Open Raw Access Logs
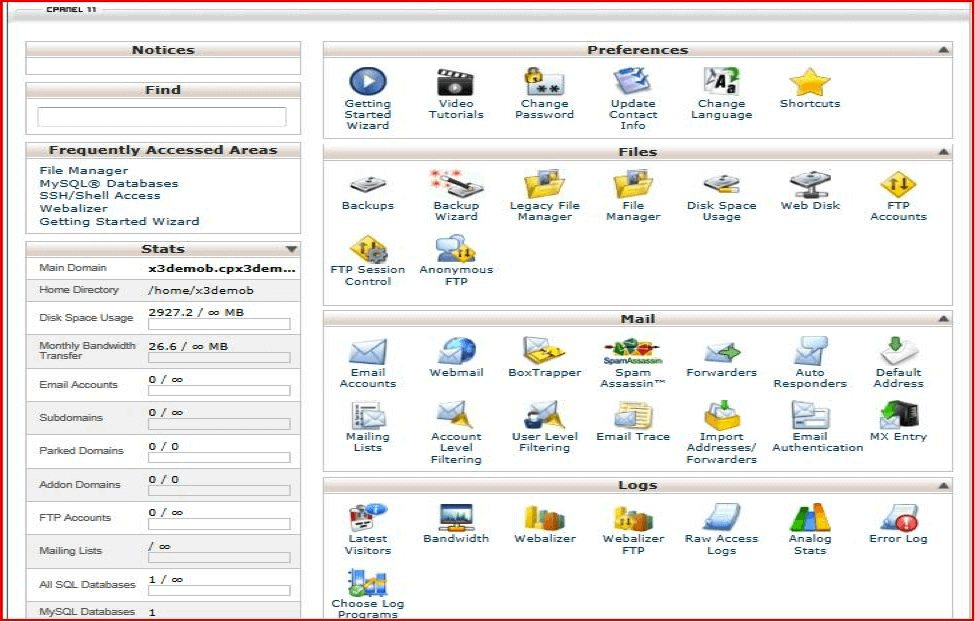The height and width of the screenshot is (622, 975). click(721, 517)
